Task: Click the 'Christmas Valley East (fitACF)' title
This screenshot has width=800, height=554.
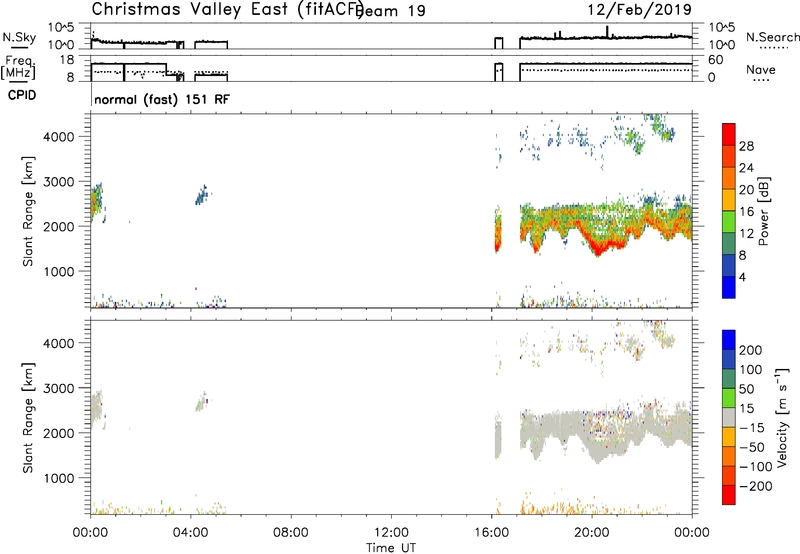Action: 228,10
